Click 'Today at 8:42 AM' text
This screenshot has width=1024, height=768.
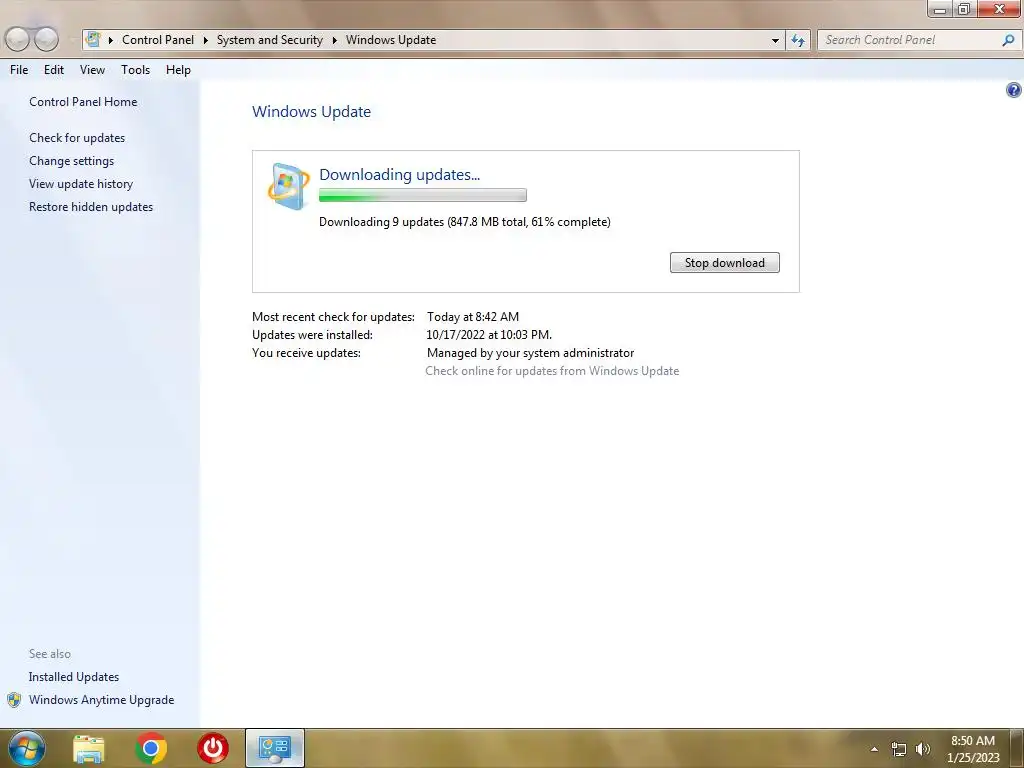(x=473, y=317)
